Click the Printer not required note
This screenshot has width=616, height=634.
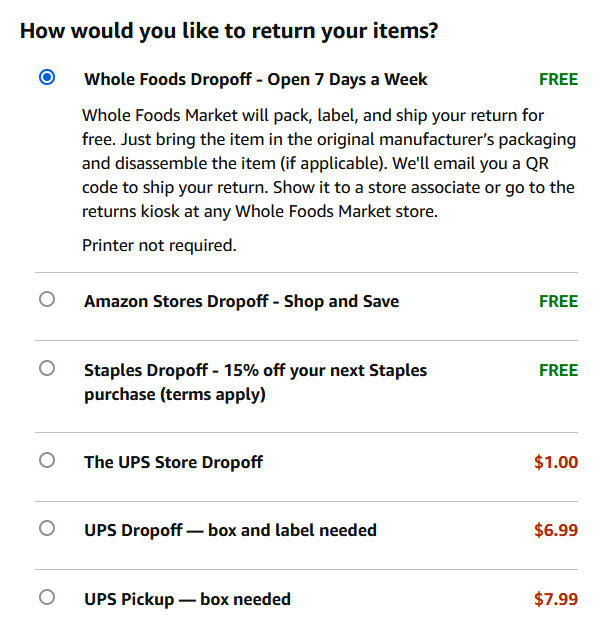point(159,245)
